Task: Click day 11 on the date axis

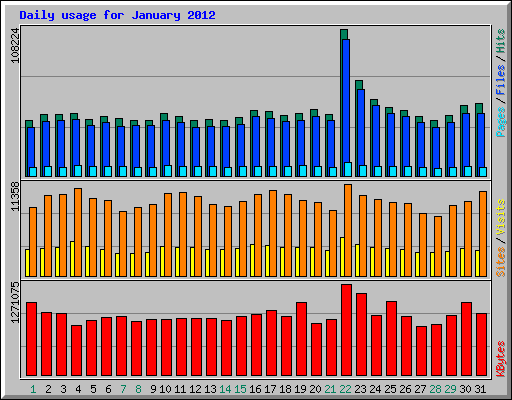Action: point(180,389)
